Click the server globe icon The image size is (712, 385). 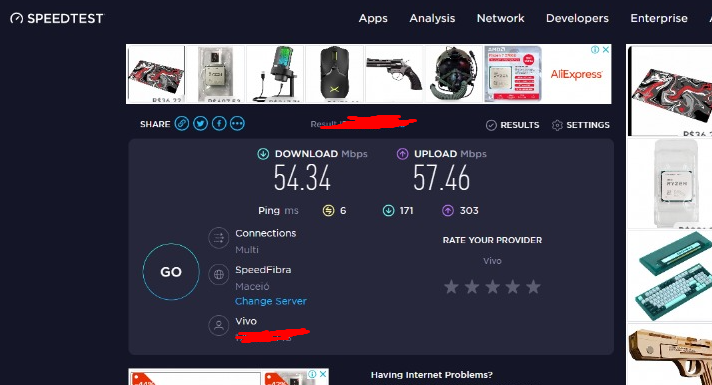point(218,274)
